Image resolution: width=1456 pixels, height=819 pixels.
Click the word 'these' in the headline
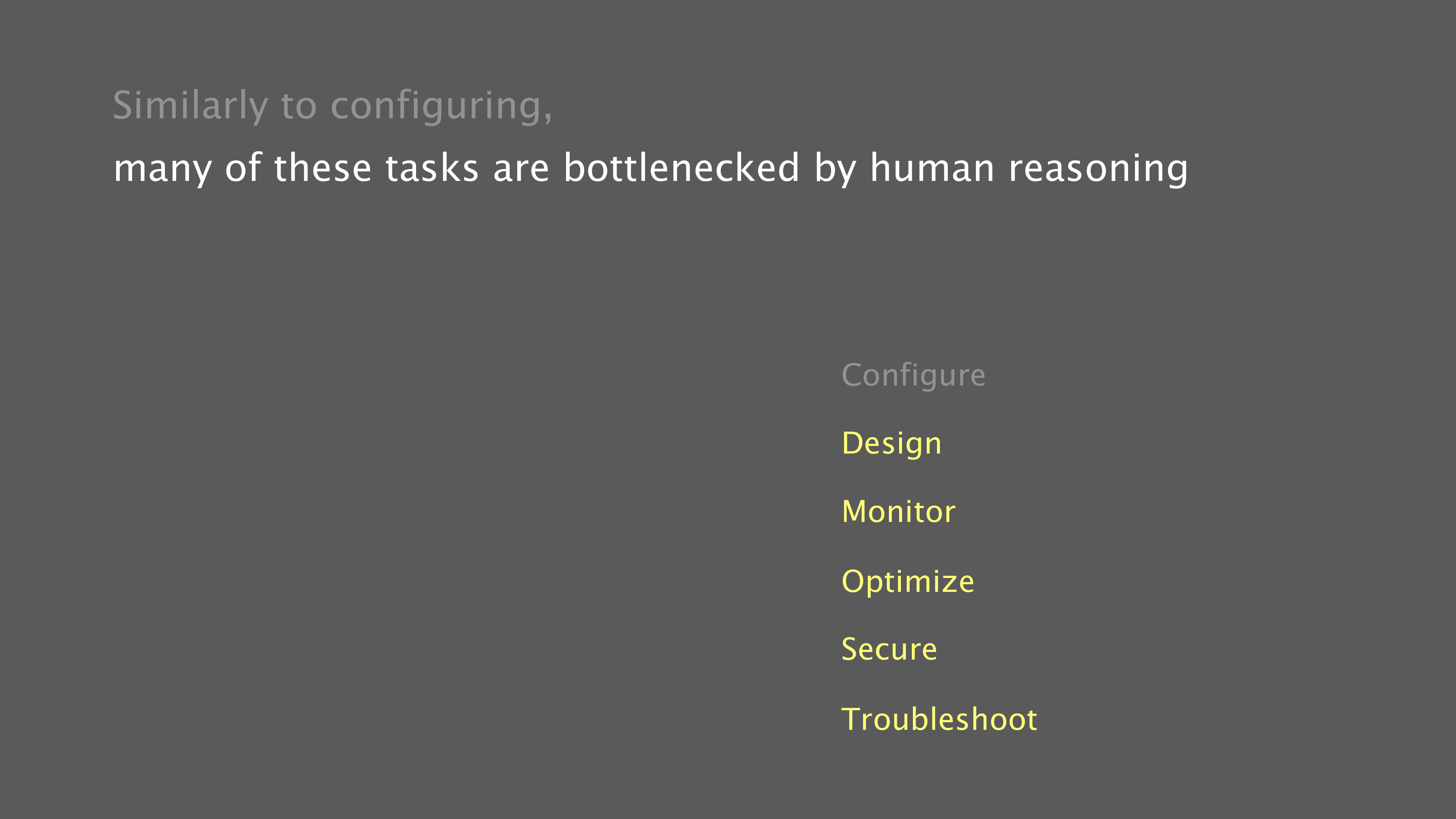[x=322, y=168]
